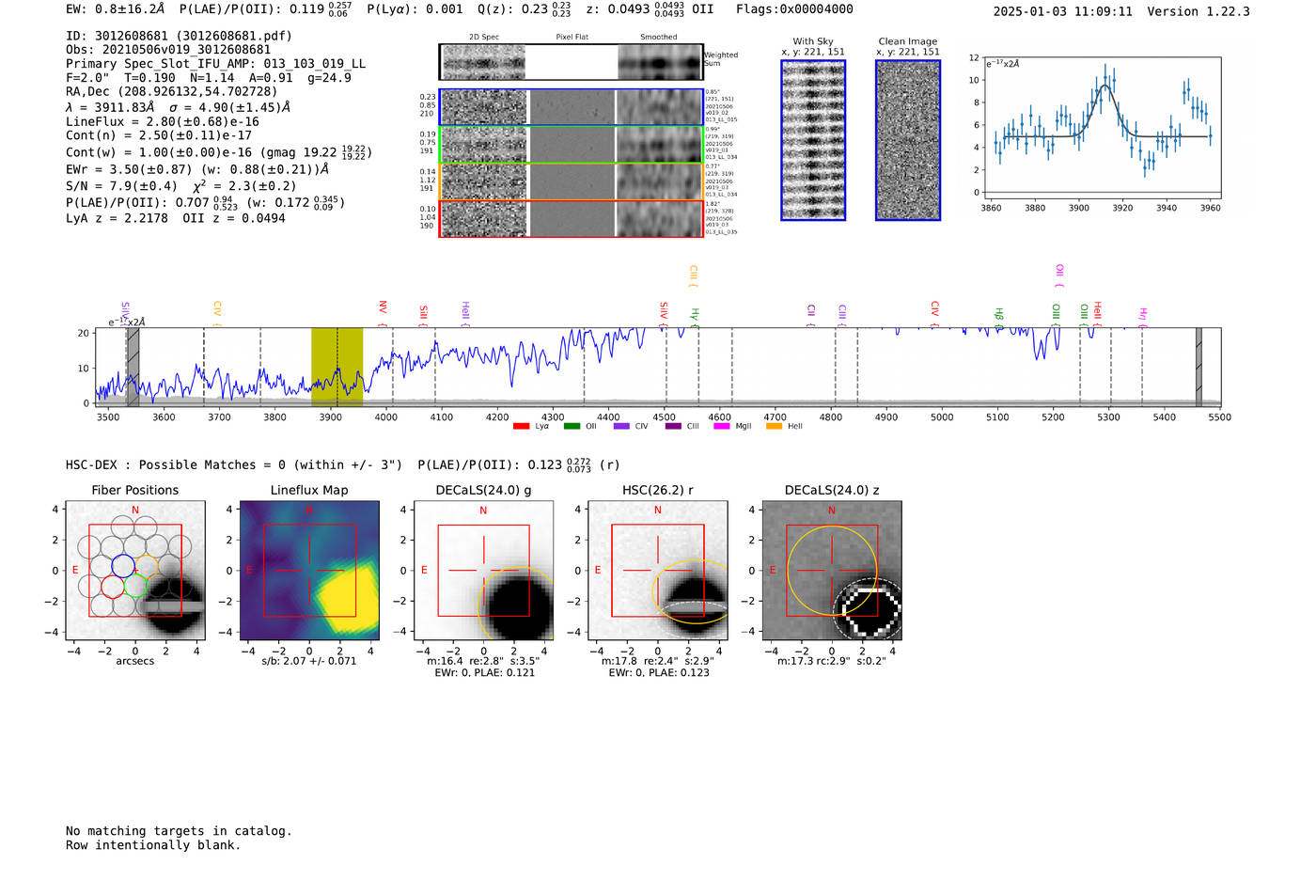
Task: Select the blue-bordered 2D spectrum fiber row
Action: click(572, 107)
